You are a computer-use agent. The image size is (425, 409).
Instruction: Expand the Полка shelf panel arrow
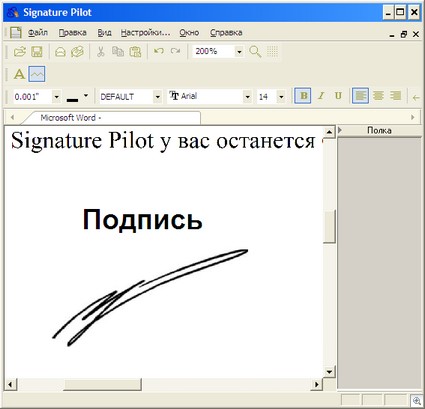click(x=340, y=130)
